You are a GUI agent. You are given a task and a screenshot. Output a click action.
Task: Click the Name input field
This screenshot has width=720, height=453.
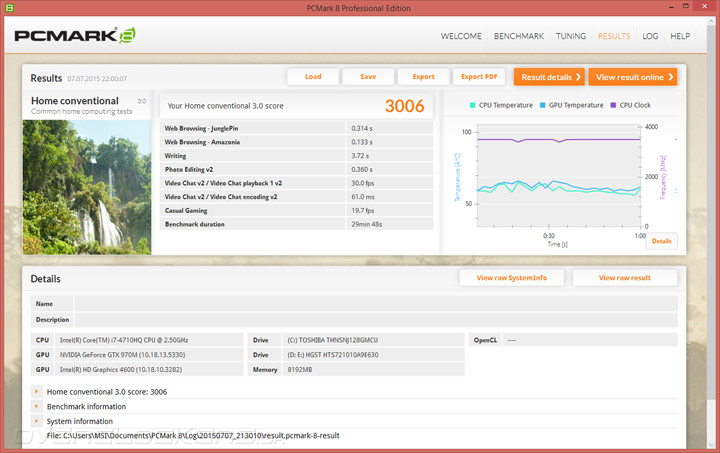(376, 304)
